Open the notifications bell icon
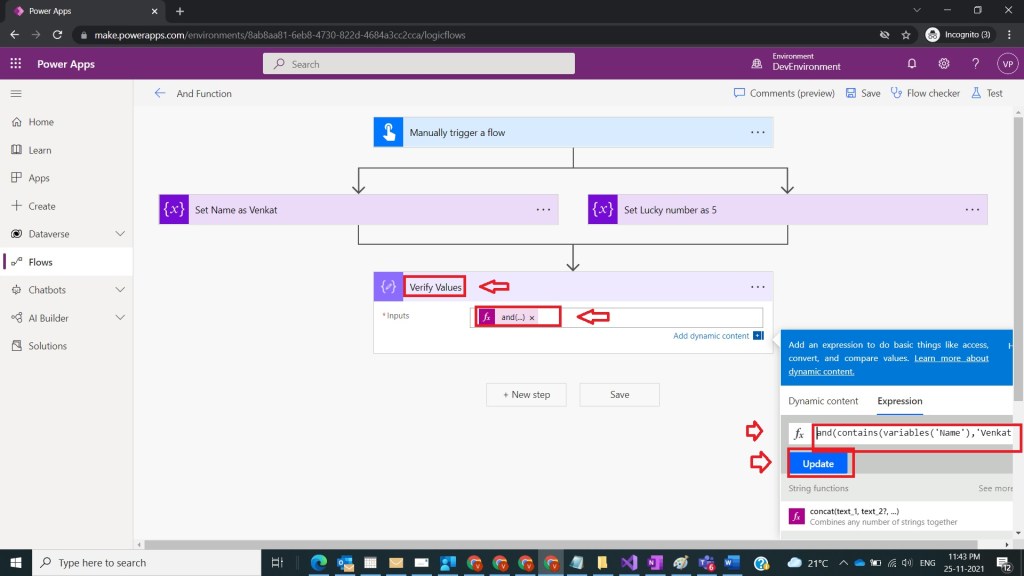This screenshot has height=576, width=1024. (912, 64)
